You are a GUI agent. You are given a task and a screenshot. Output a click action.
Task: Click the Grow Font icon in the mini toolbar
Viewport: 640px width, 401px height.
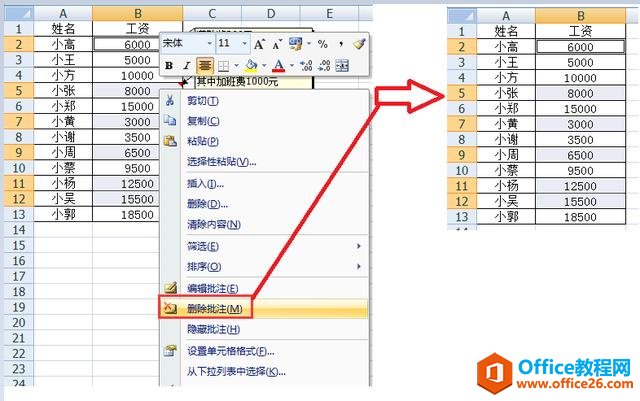[259, 44]
